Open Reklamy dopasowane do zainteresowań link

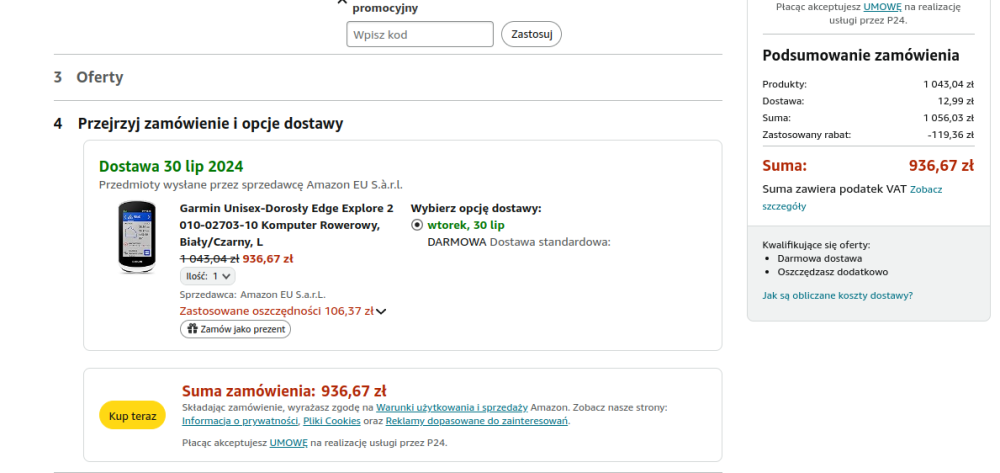pos(477,421)
